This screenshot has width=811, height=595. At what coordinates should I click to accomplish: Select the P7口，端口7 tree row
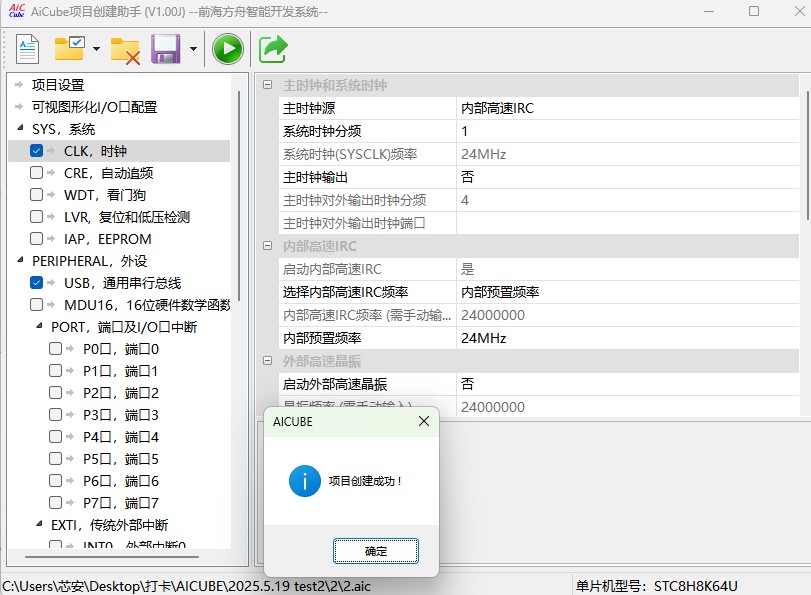121,503
